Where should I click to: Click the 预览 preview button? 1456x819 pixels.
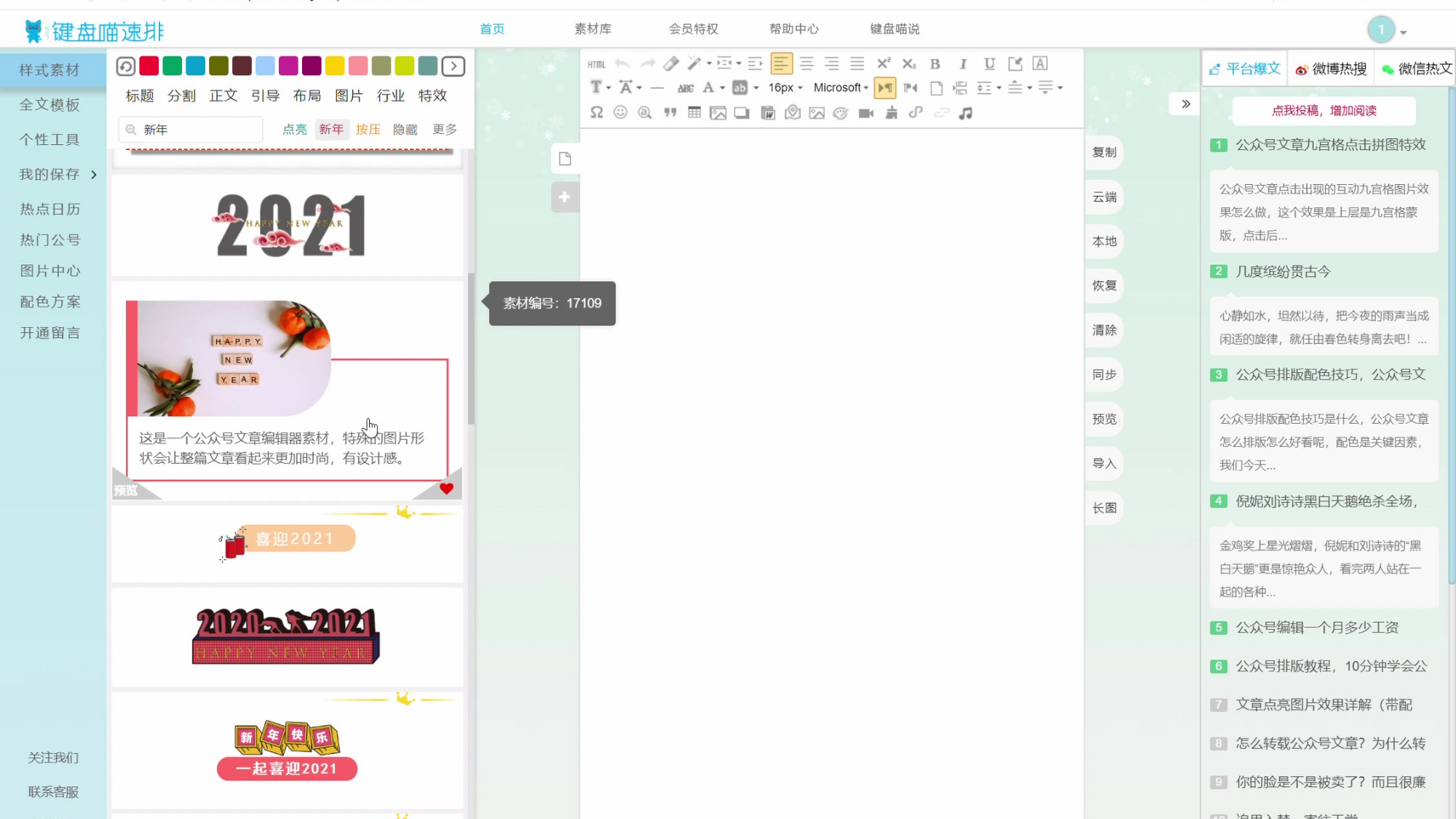pyautogui.click(x=1104, y=419)
